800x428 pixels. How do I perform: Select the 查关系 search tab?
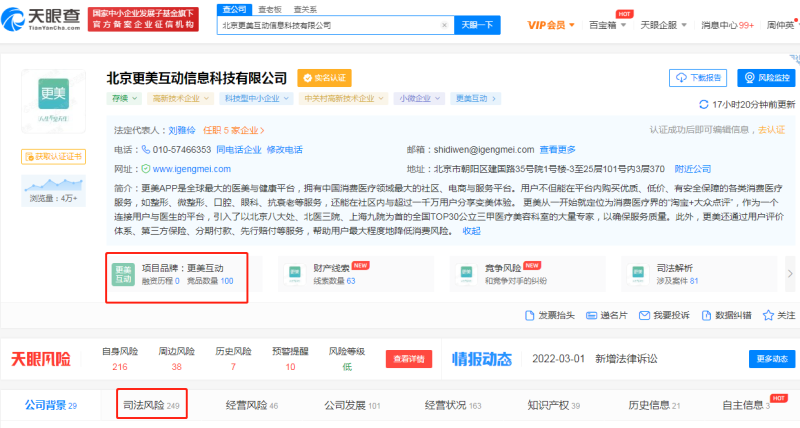pos(305,9)
